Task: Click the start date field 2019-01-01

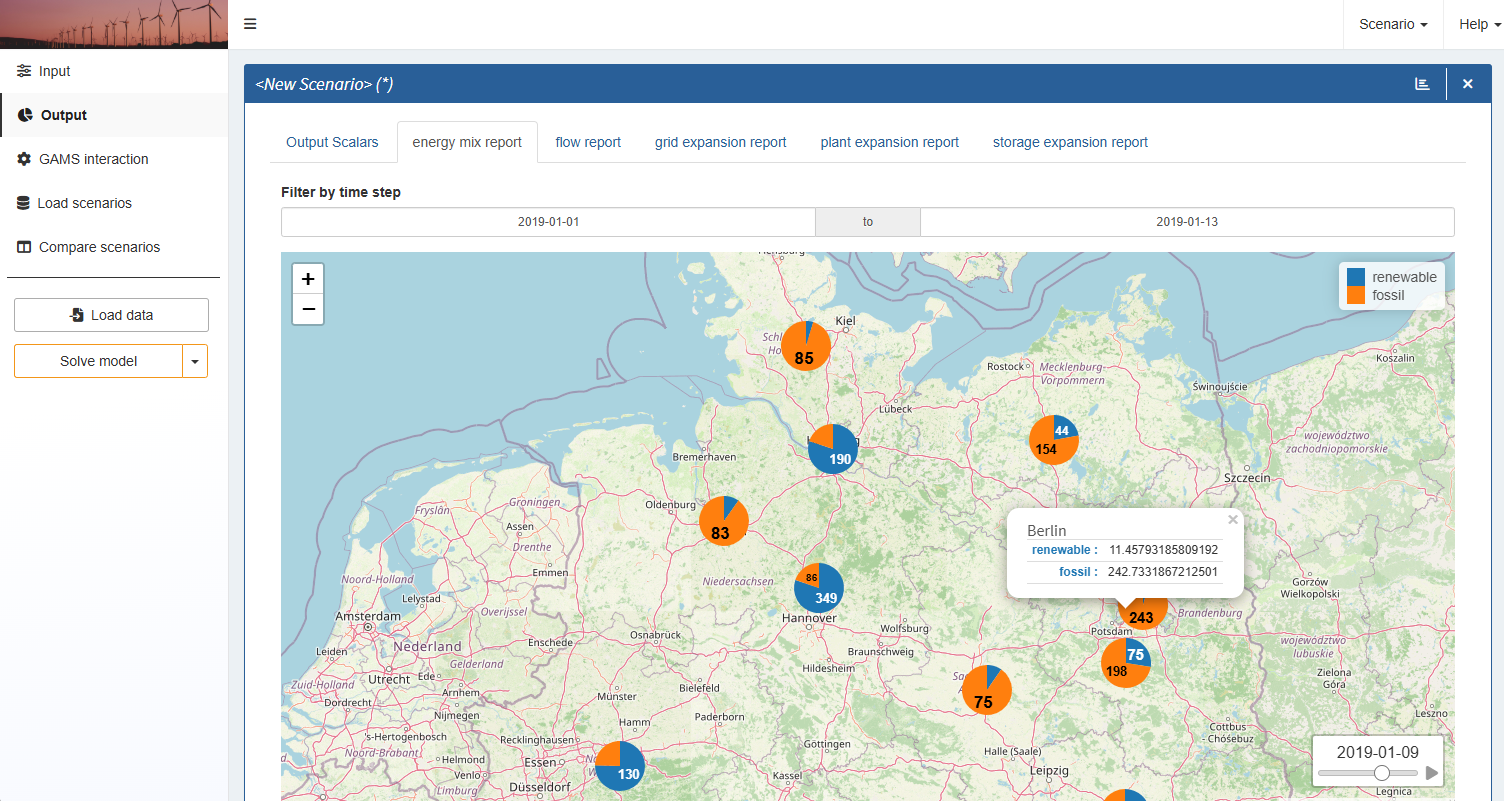Action: tap(548, 222)
